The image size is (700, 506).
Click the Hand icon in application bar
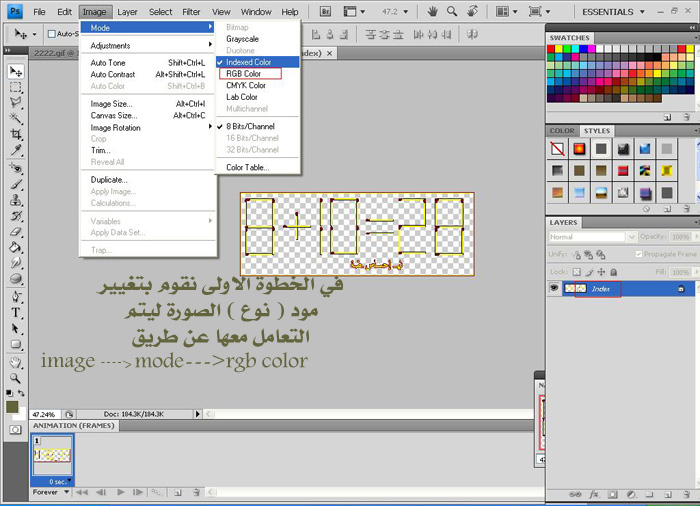pos(432,12)
